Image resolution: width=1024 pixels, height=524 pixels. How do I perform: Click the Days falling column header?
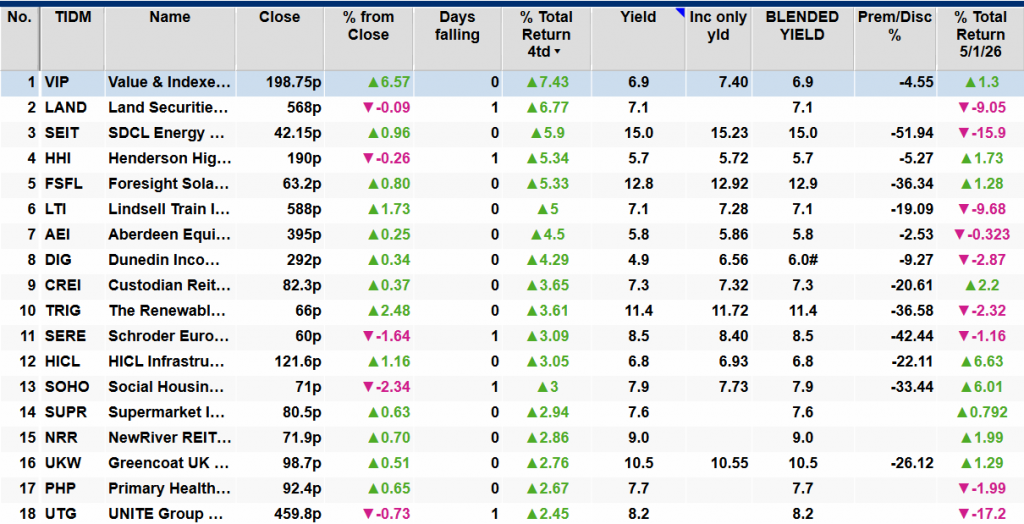coord(457,26)
